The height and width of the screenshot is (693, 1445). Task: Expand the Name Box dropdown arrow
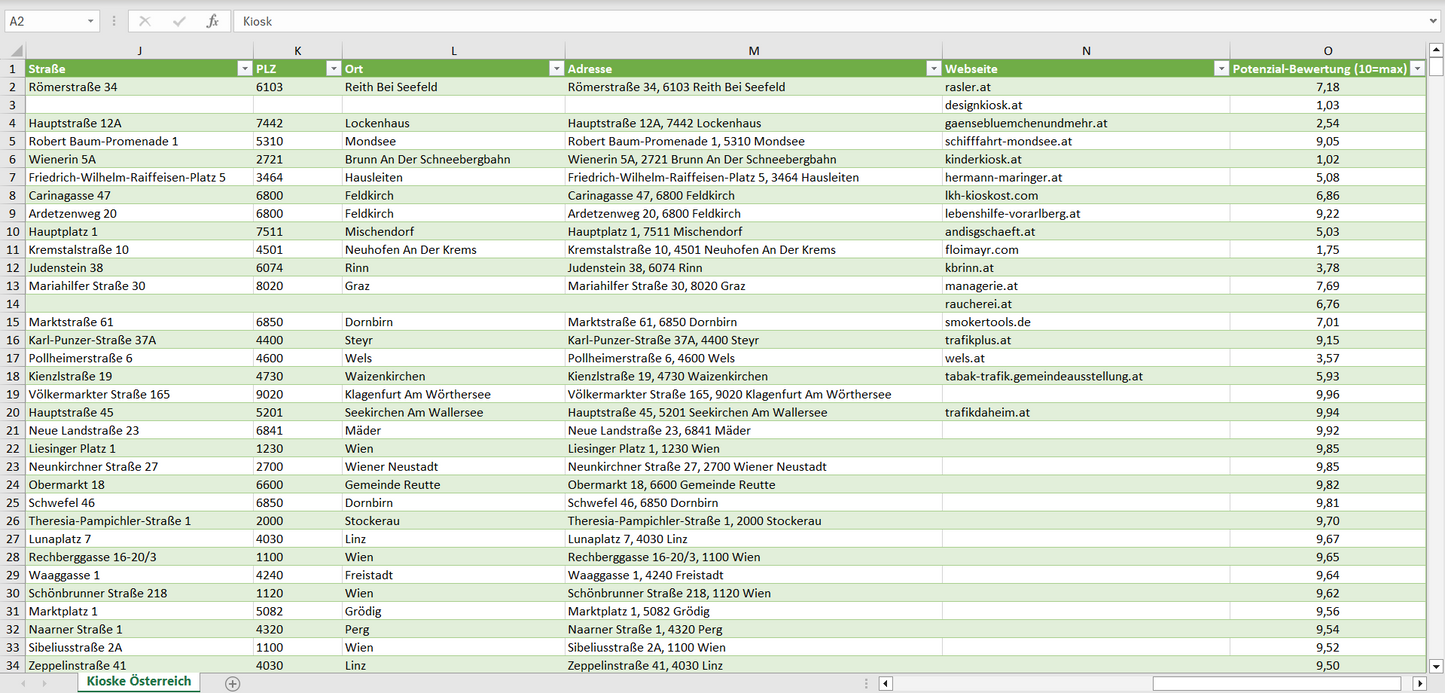coord(91,21)
